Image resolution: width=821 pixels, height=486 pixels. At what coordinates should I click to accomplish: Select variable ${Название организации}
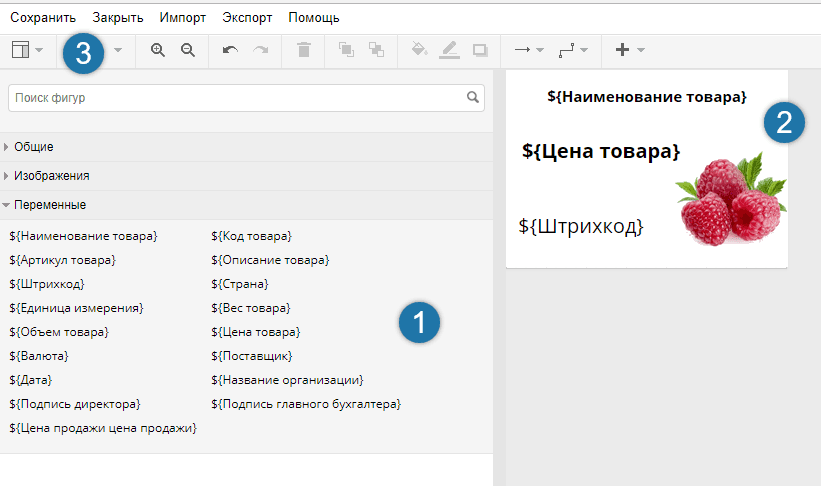click(287, 380)
